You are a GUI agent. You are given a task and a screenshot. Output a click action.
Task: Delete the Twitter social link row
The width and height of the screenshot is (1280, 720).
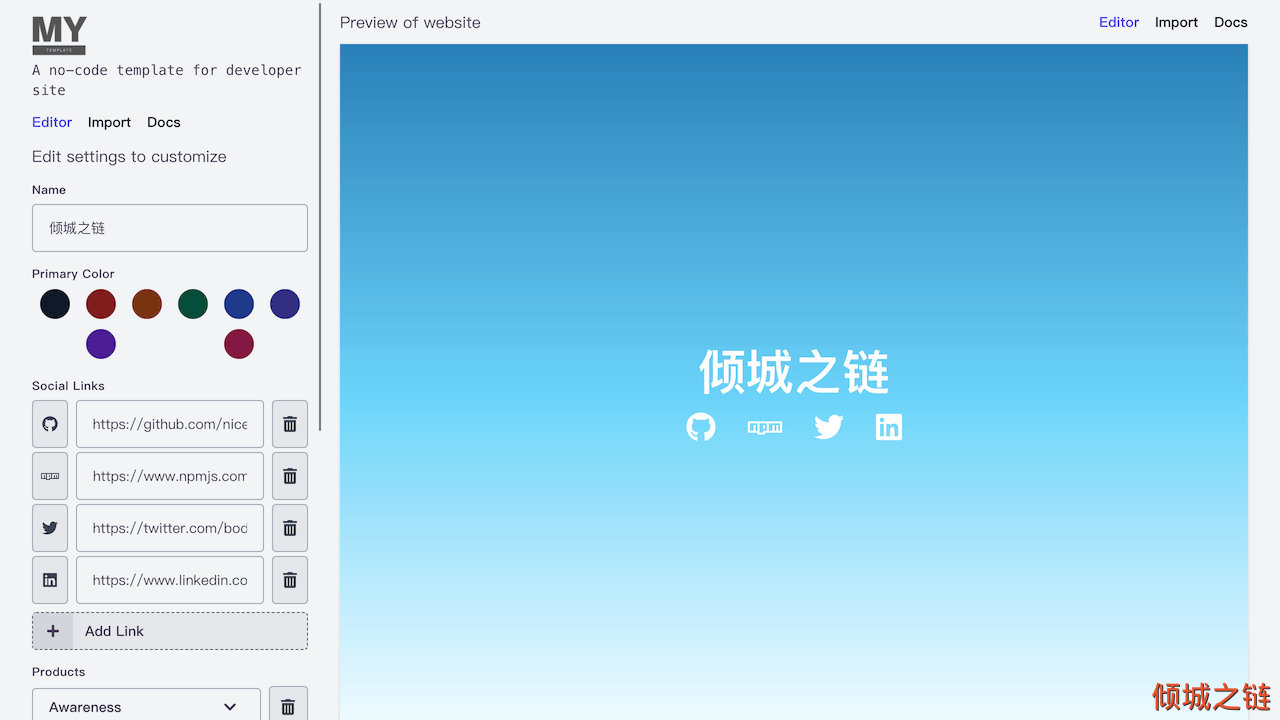290,528
